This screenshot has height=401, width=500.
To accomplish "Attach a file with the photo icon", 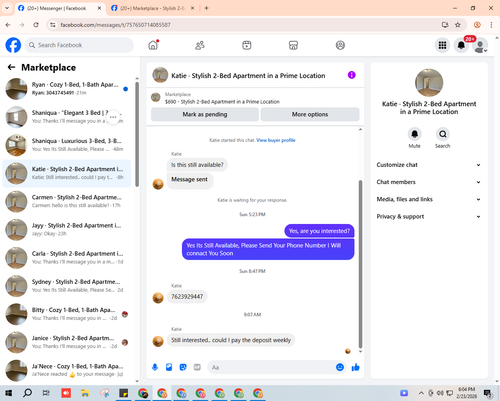I will (x=169, y=367).
